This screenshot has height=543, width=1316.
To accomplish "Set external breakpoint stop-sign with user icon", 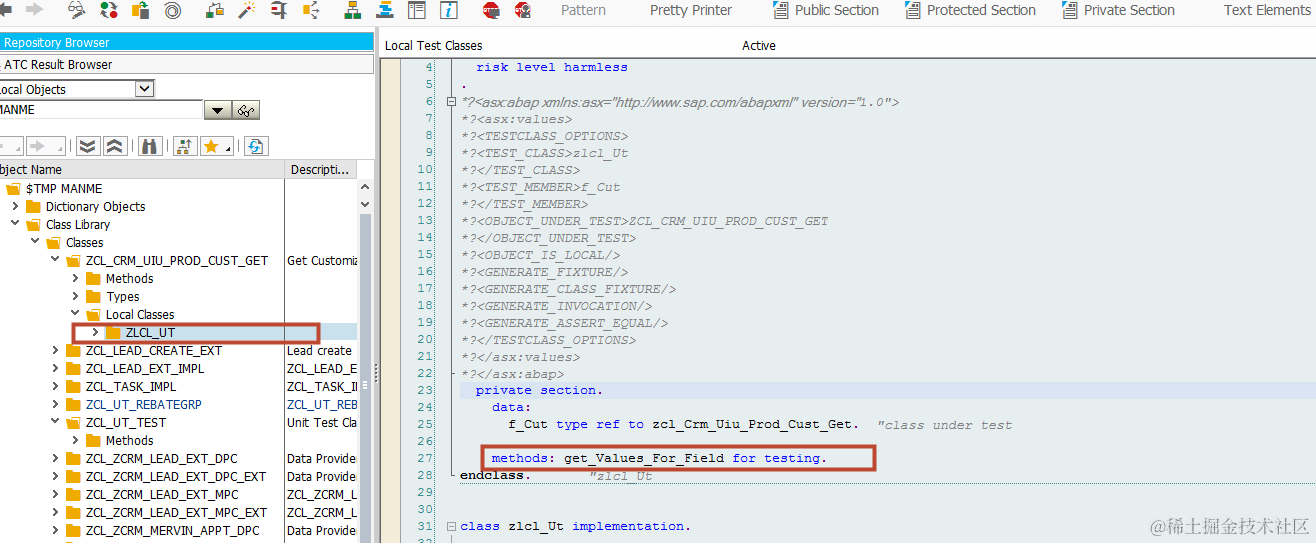I will 523,10.
